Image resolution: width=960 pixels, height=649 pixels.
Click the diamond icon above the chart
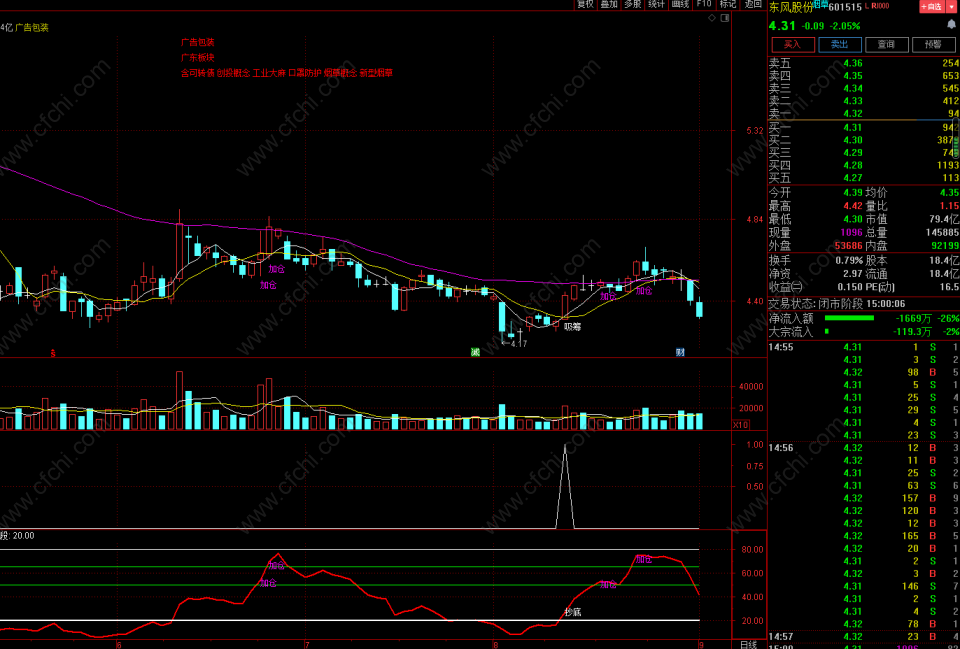pos(711,18)
